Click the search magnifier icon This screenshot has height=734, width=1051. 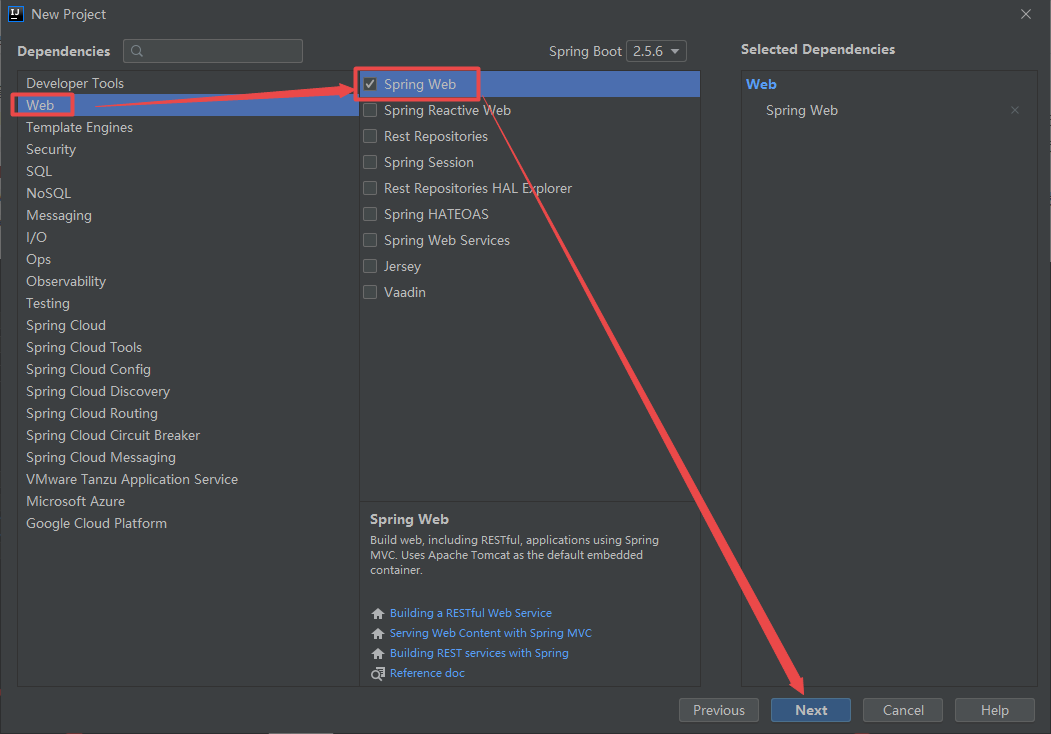pos(137,51)
